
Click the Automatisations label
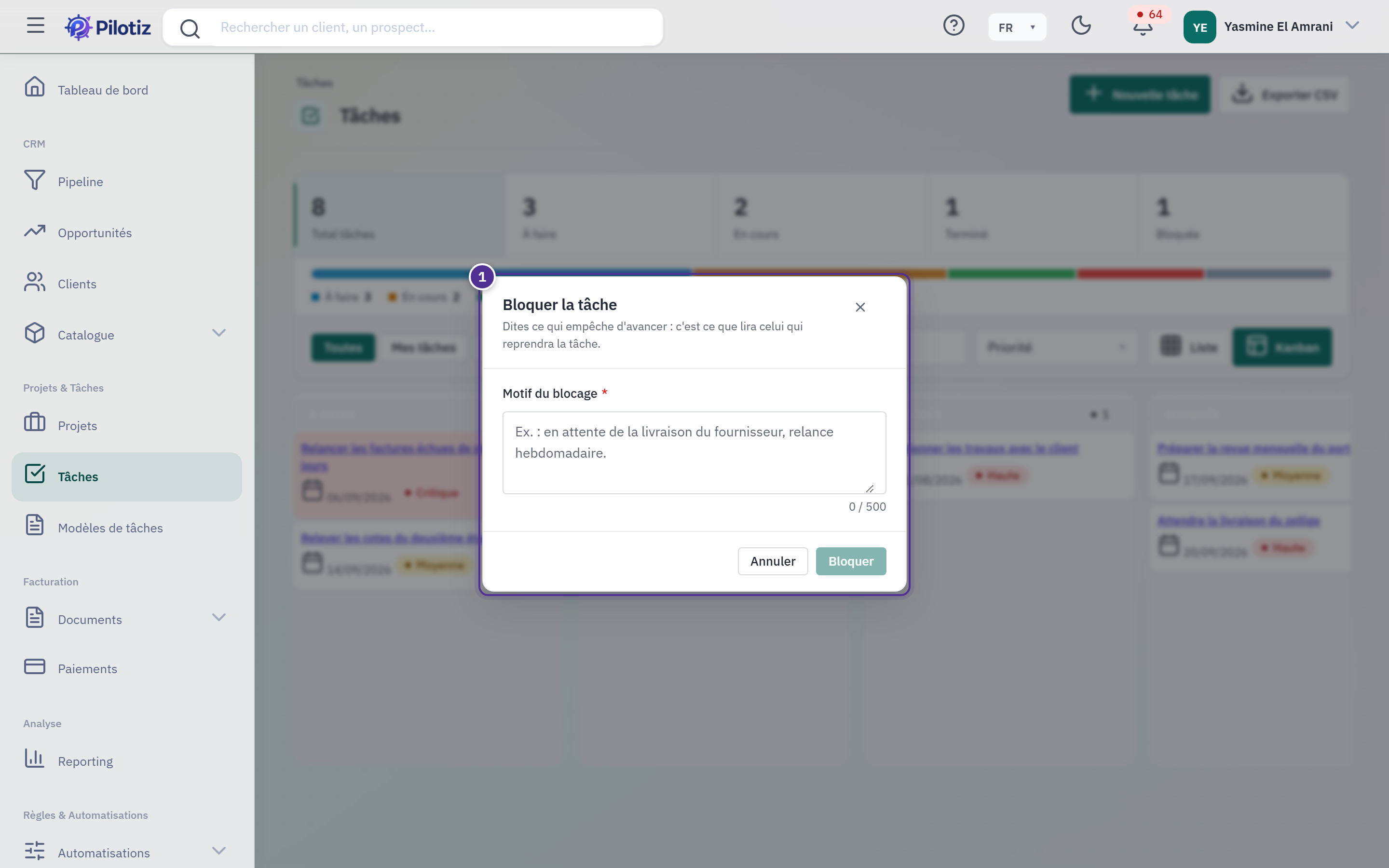[x=104, y=854]
